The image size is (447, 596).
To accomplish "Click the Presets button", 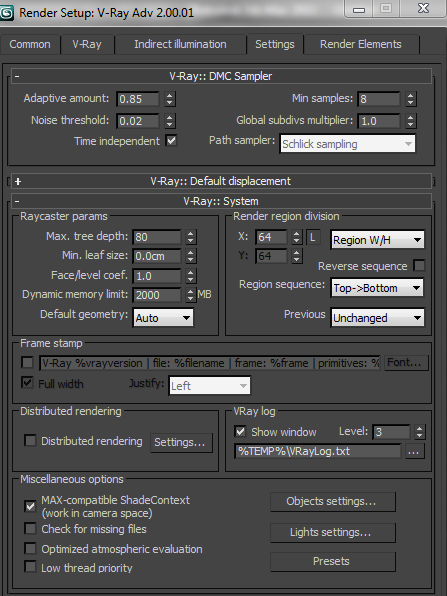I will [x=333, y=561].
